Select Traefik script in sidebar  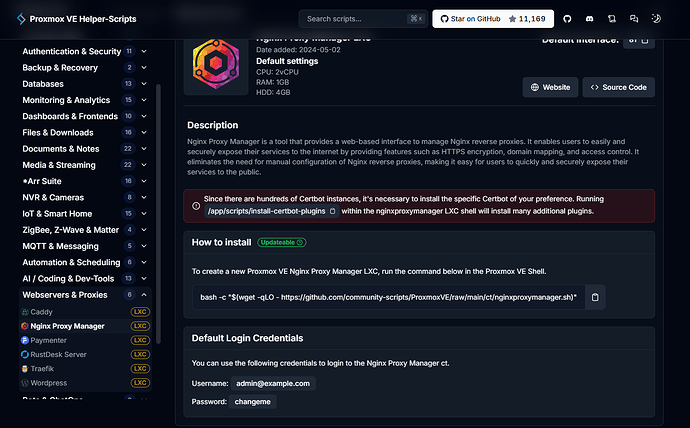click(85, 369)
